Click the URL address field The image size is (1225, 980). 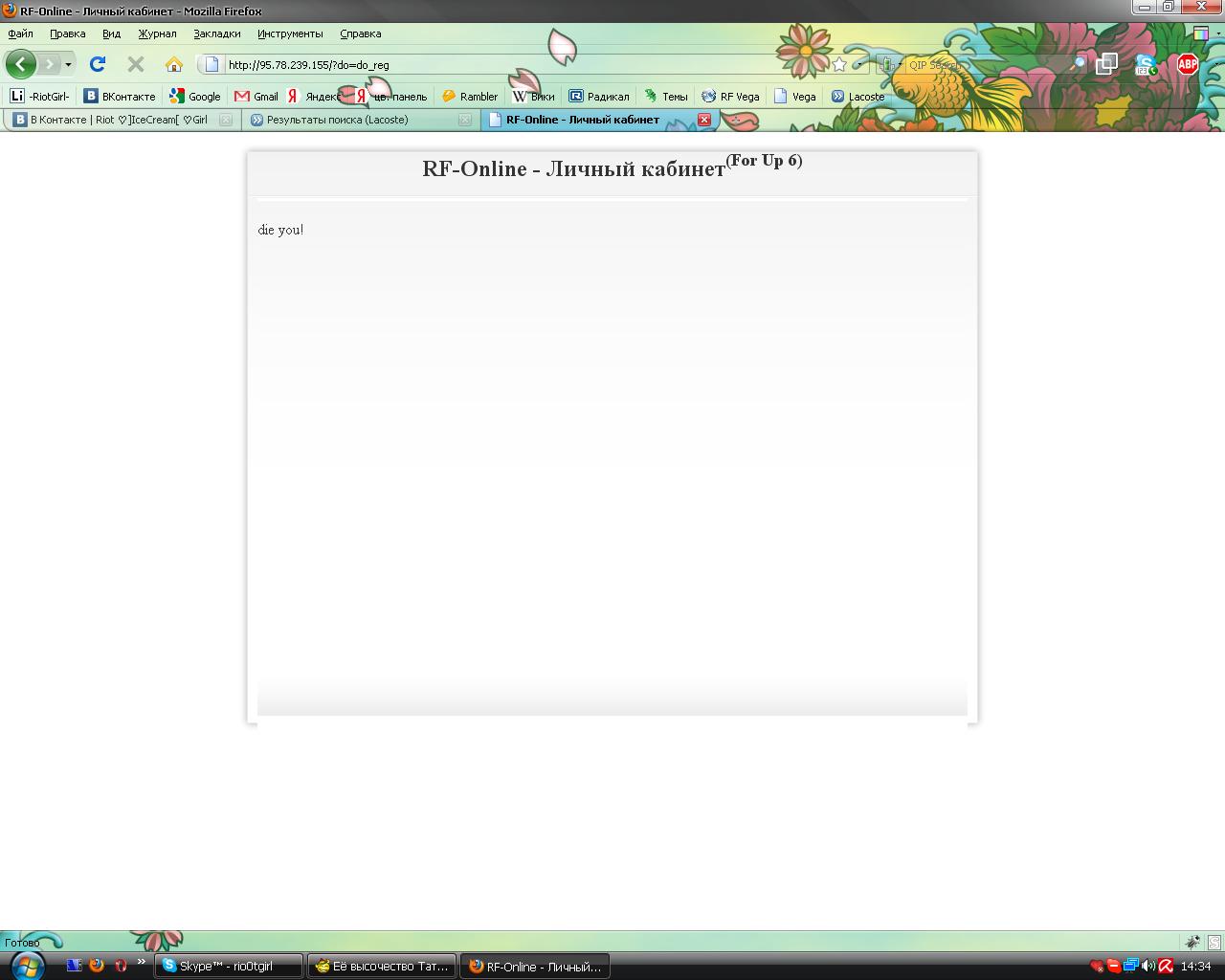click(526, 65)
